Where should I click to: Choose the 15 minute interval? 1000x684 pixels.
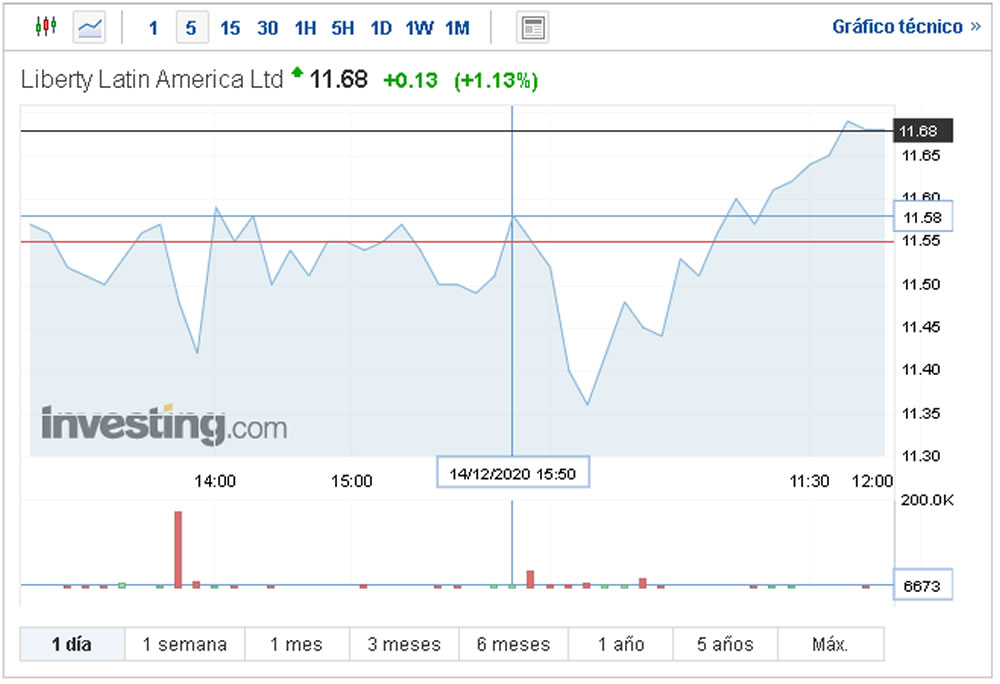tap(230, 28)
